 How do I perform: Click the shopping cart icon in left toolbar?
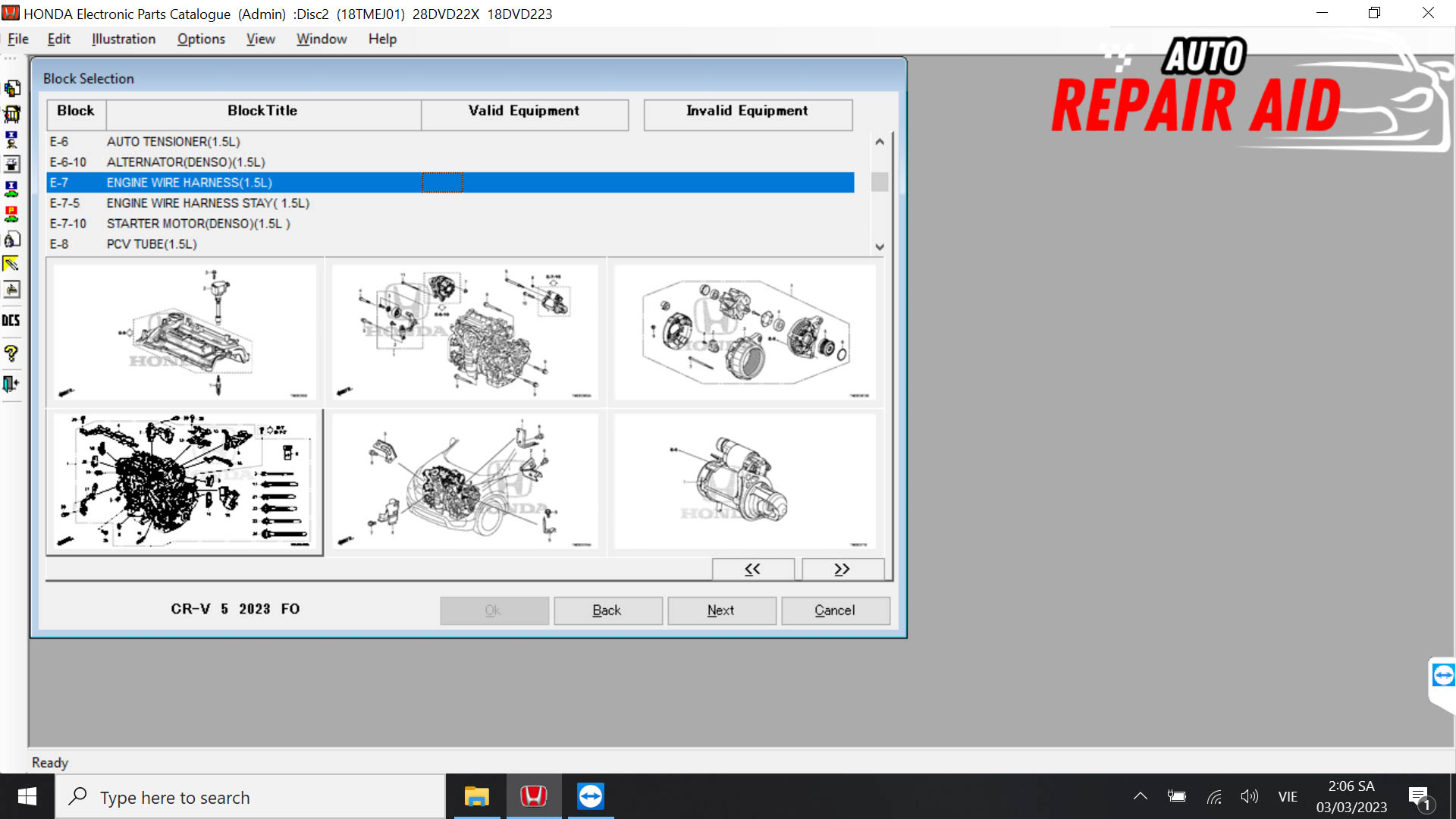(12, 115)
